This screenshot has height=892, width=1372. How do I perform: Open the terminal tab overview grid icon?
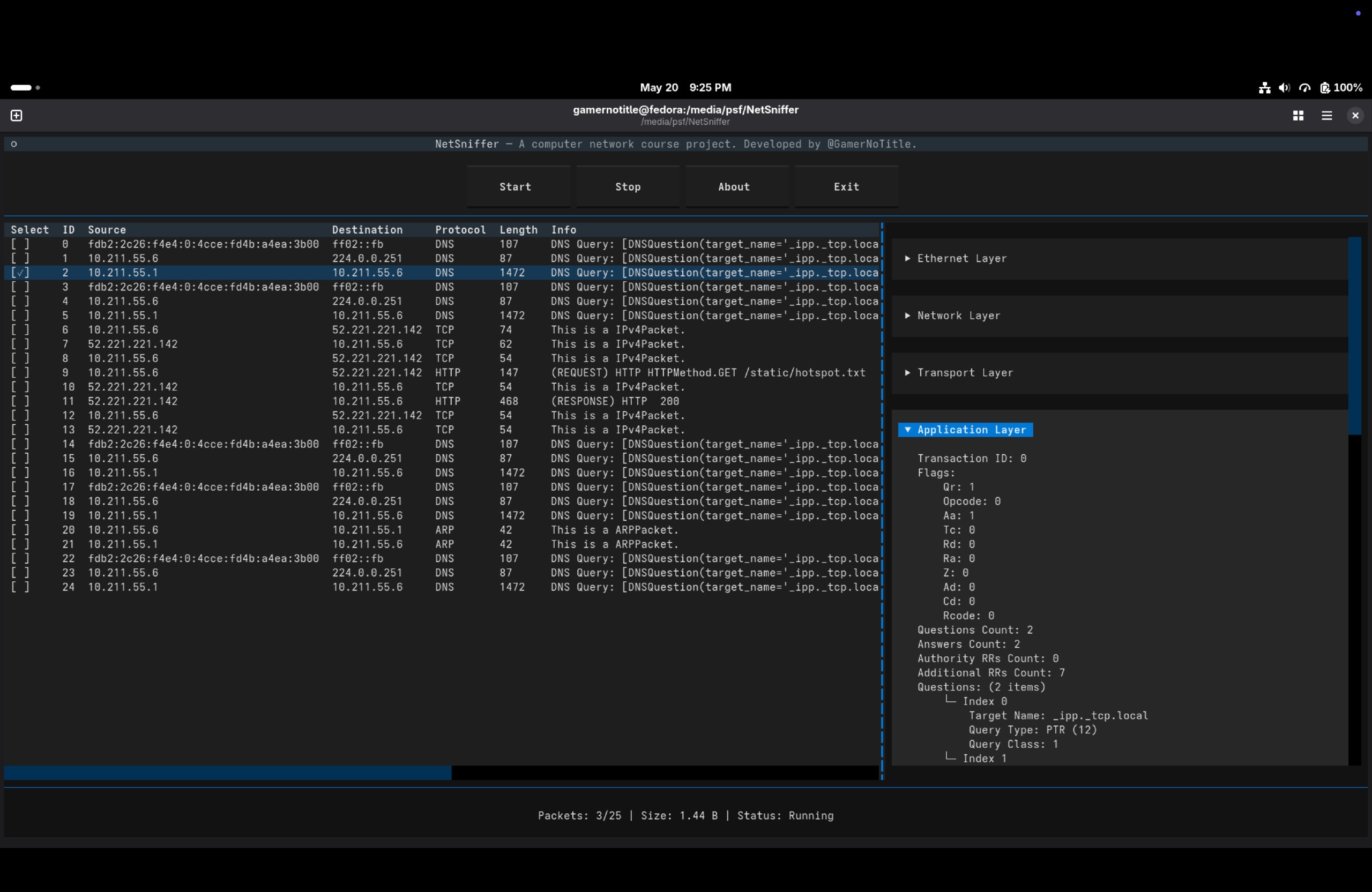tap(1298, 116)
